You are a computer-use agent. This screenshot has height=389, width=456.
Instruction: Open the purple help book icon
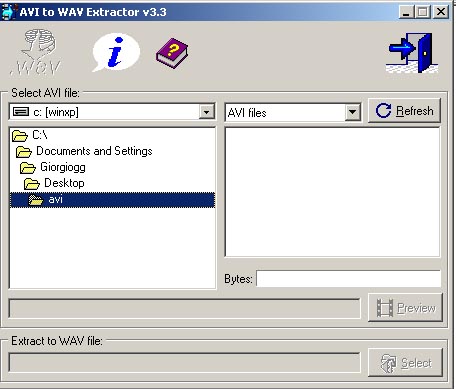pyautogui.click(x=172, y=53)
